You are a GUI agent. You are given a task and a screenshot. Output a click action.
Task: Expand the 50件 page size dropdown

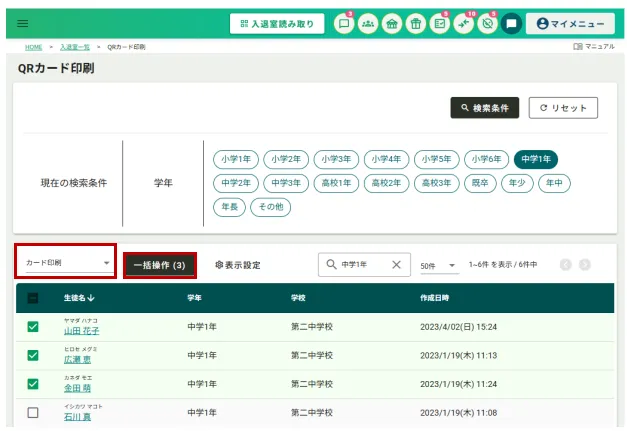pyautogui.click(x=438, y=265)
